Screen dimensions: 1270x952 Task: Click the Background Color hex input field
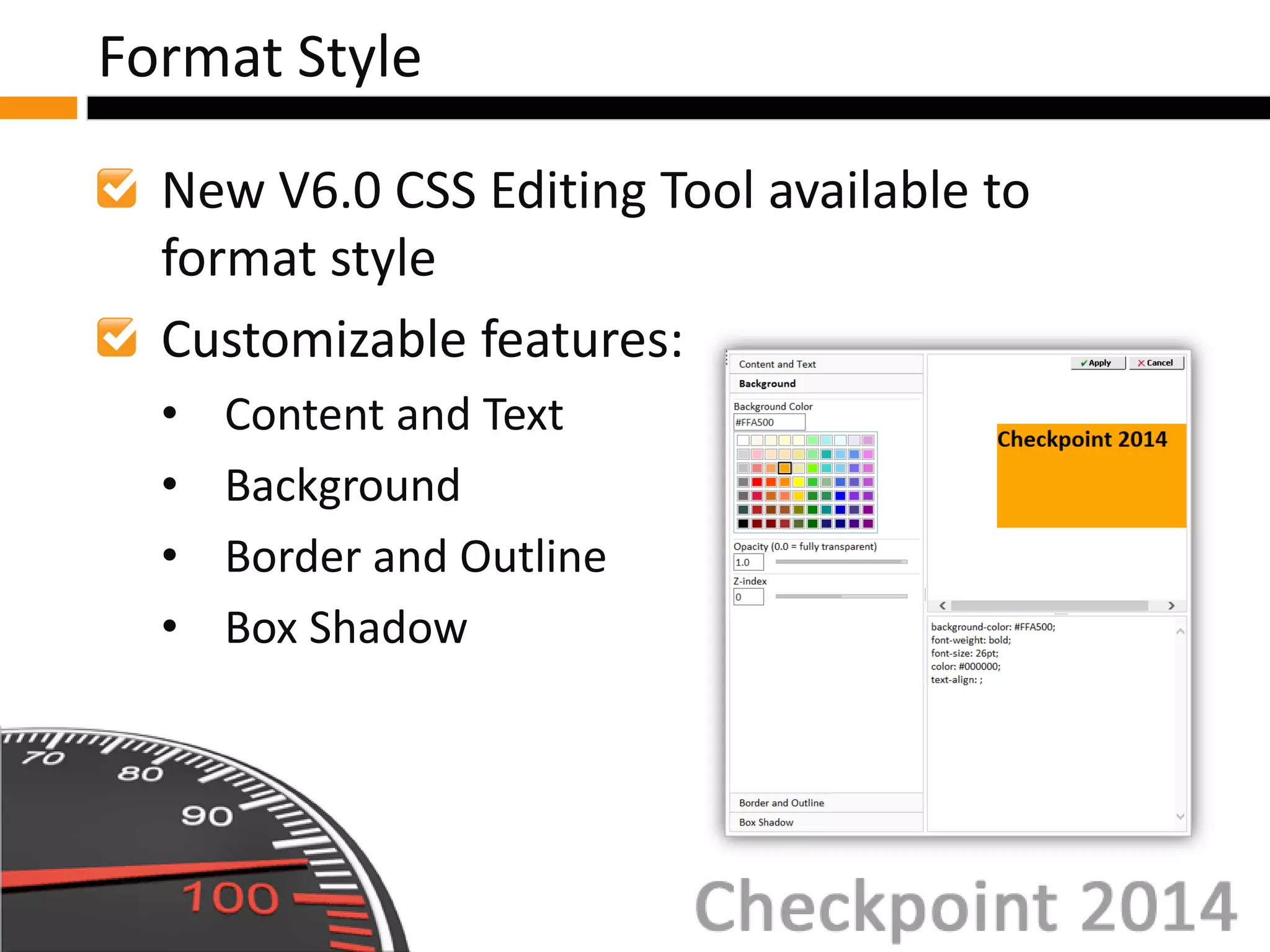769,423
